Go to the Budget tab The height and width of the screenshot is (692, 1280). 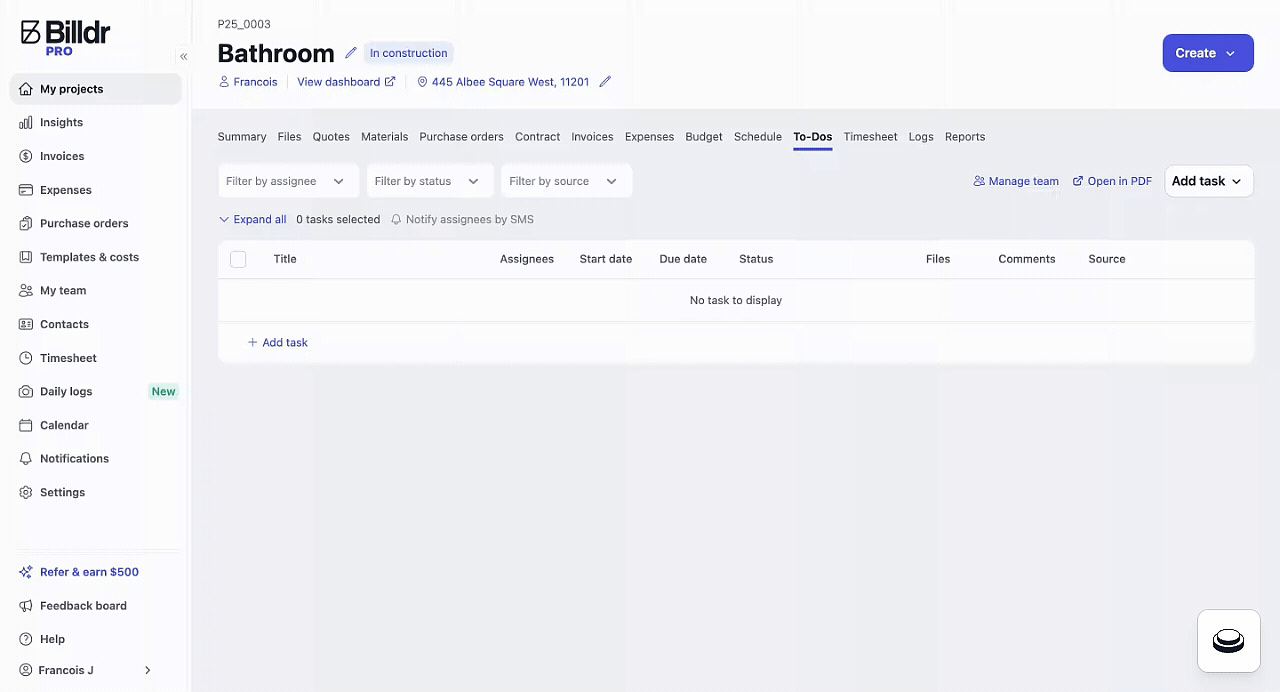pos(704,137)
